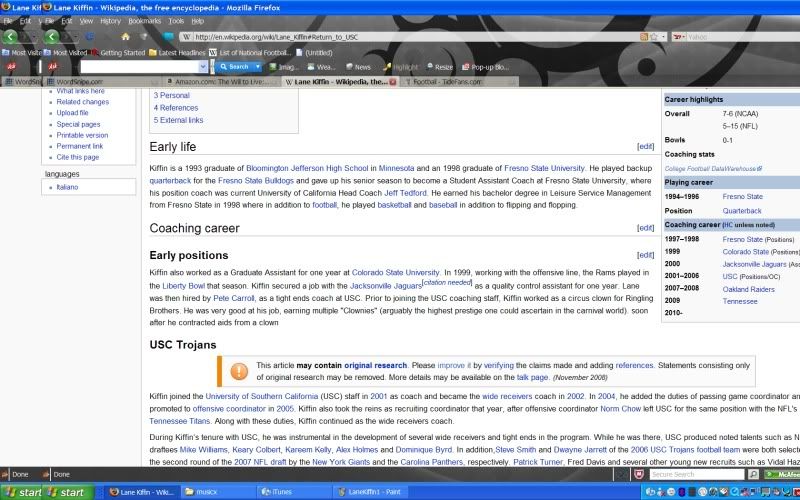
Task: Open the Getting Started bookmark
Action: [x=118, y=53]
